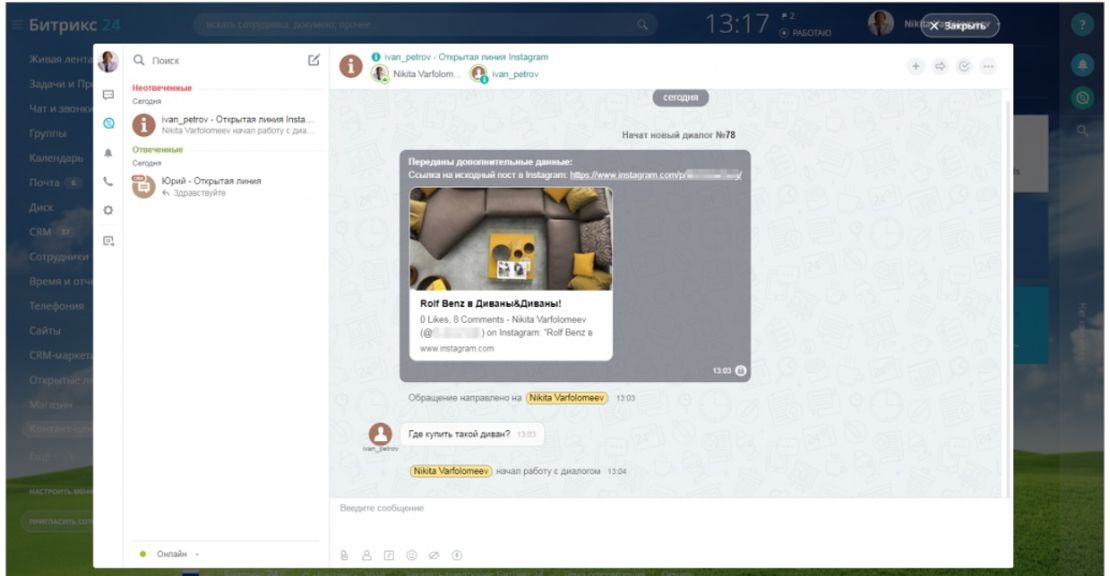Open the instagram.com source post link
Screen dimensions: 1110x576
(656, 175)
